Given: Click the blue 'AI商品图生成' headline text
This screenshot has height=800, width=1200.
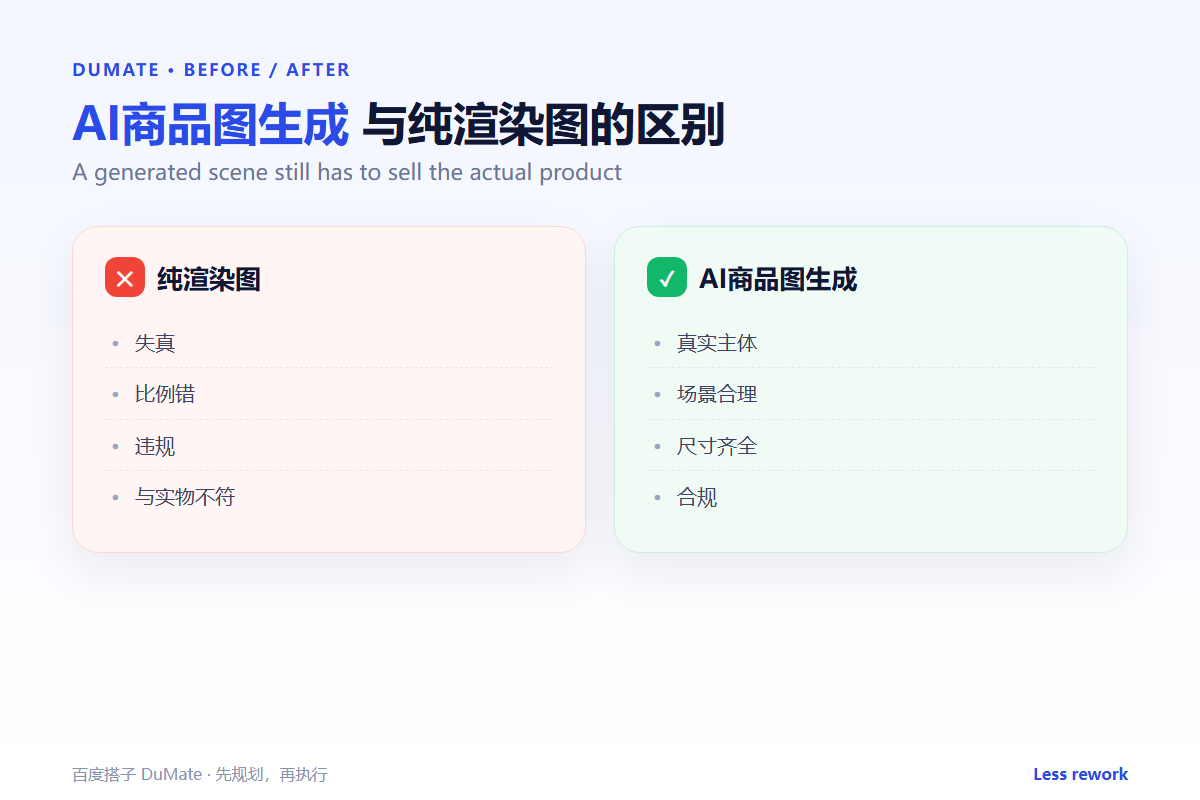Looking at the screenshot, I should tap(211, 125).
